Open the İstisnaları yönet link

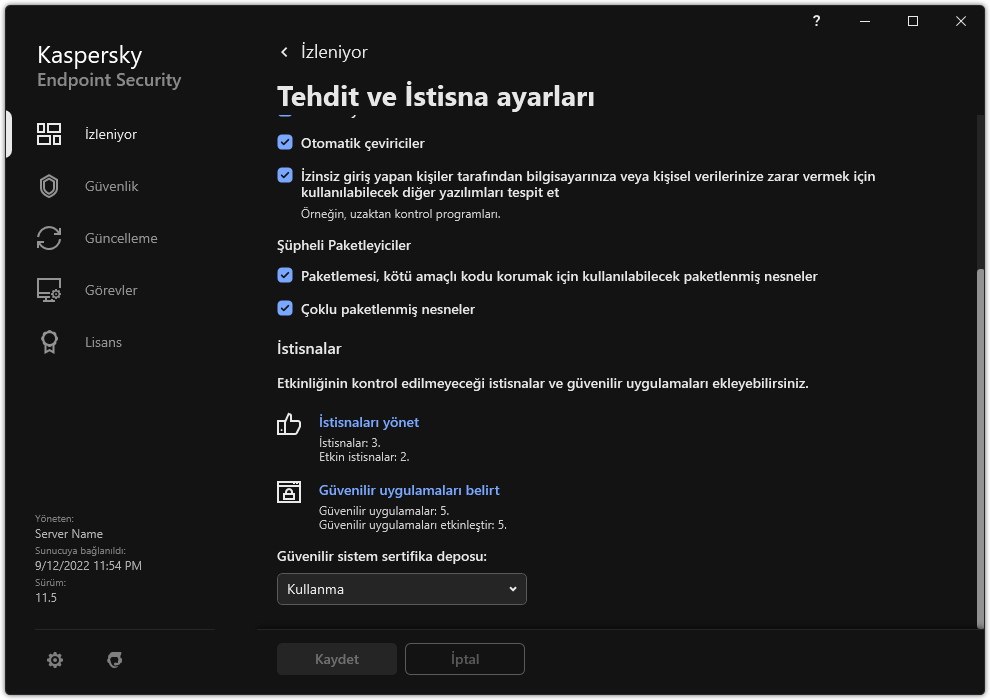point(368,422)
